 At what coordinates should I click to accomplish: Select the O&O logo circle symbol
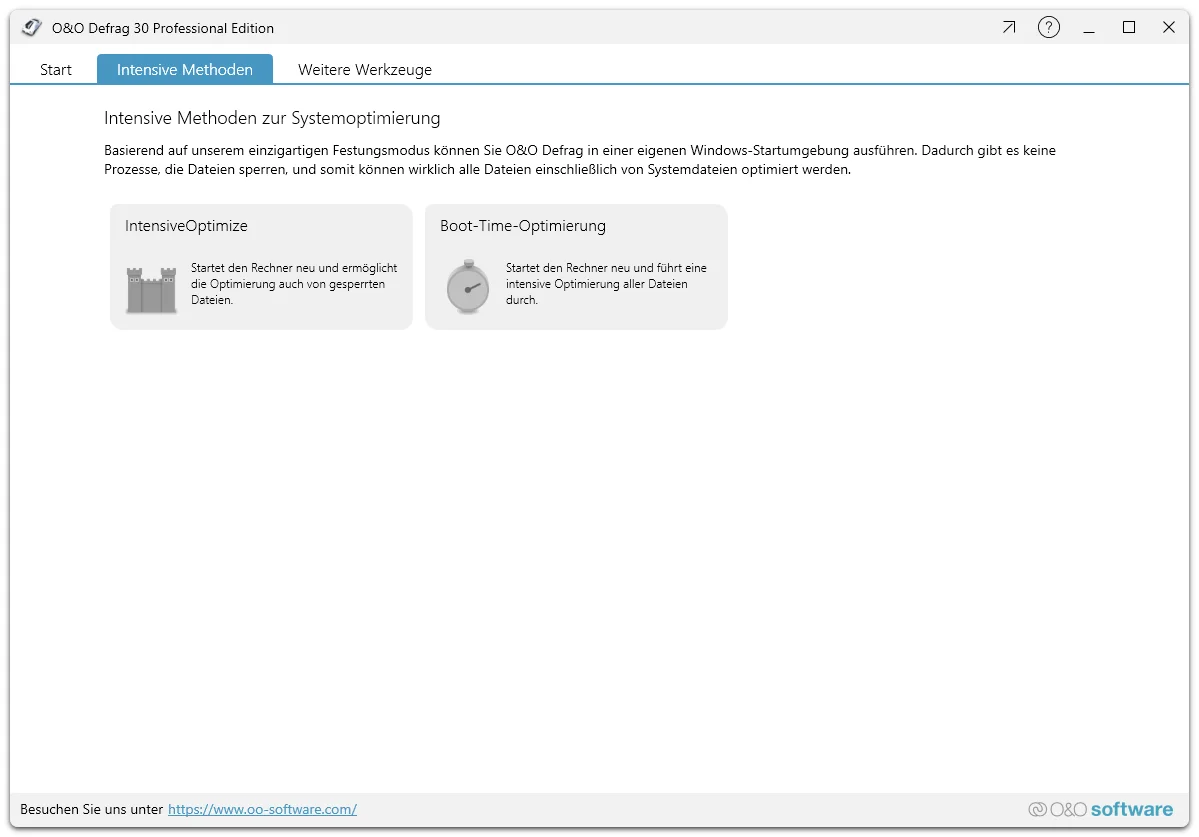pos(1036,809)
